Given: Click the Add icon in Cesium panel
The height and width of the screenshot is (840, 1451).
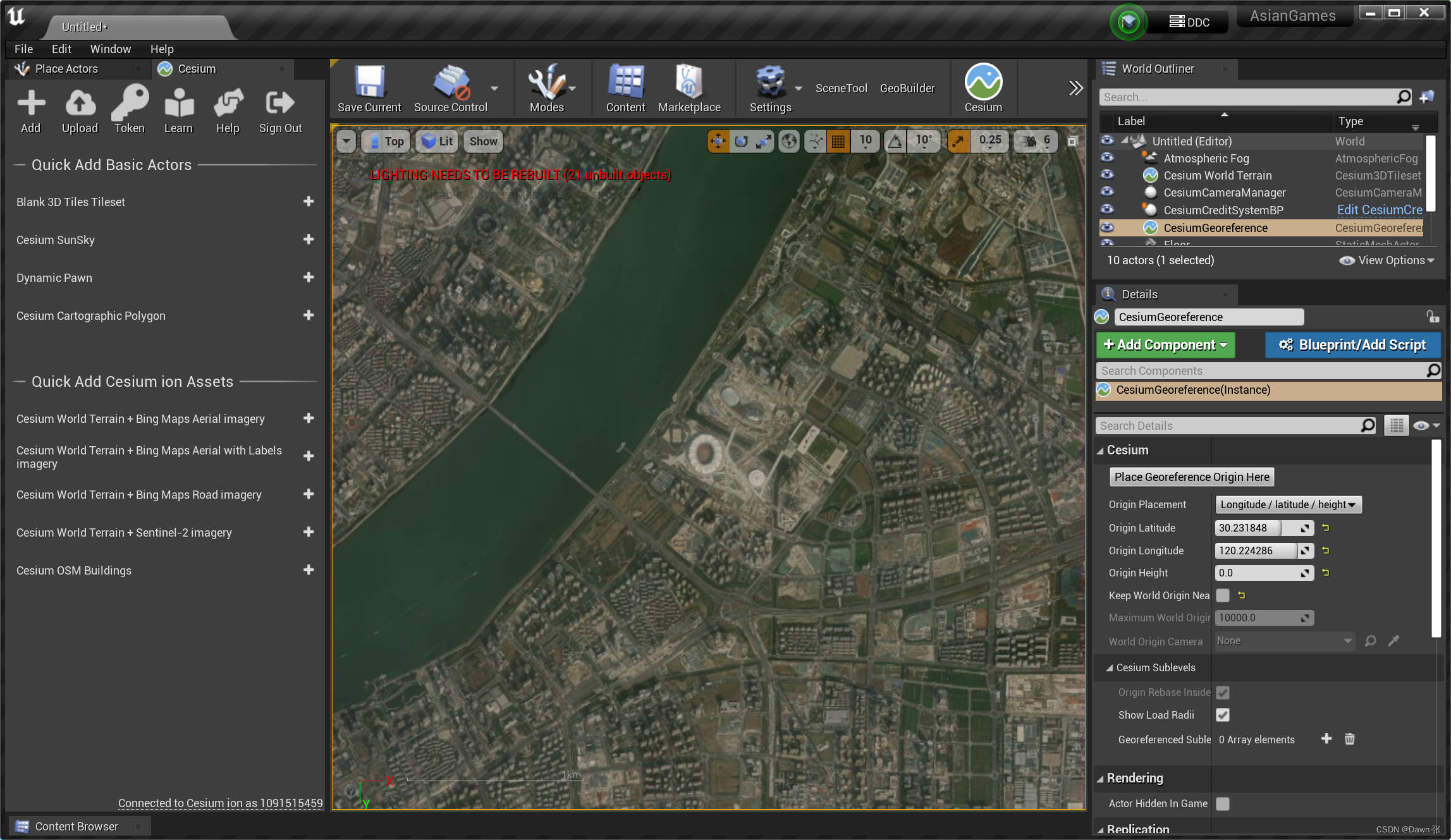Looking at the screenshot, I should pos(30,102).
